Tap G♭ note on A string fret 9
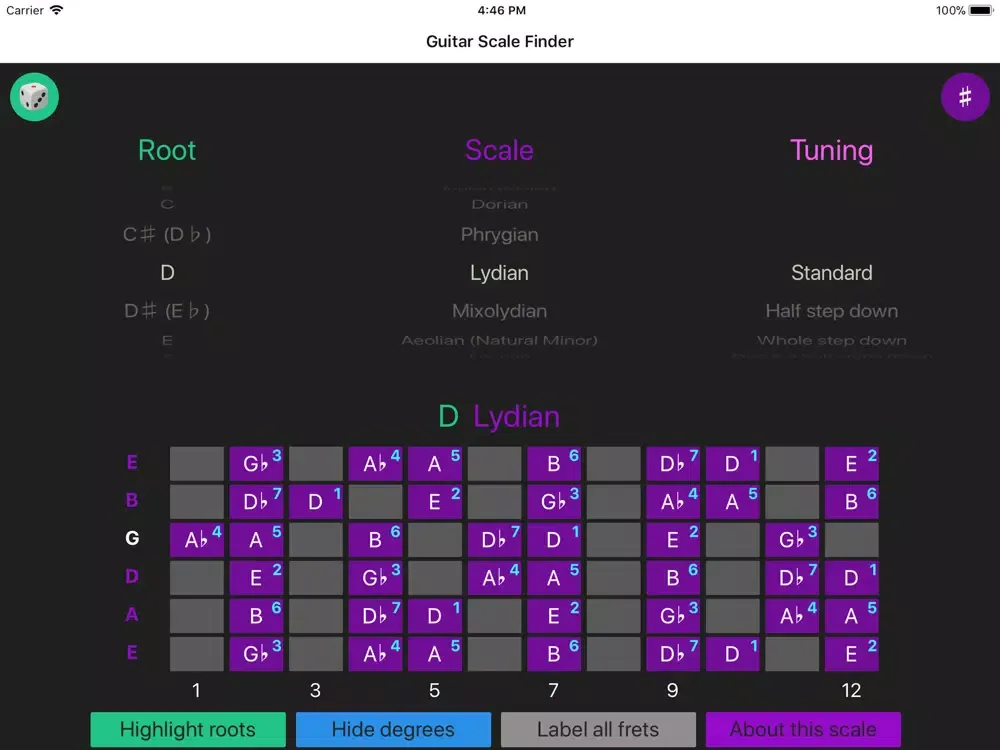 [x=673, y=616]
